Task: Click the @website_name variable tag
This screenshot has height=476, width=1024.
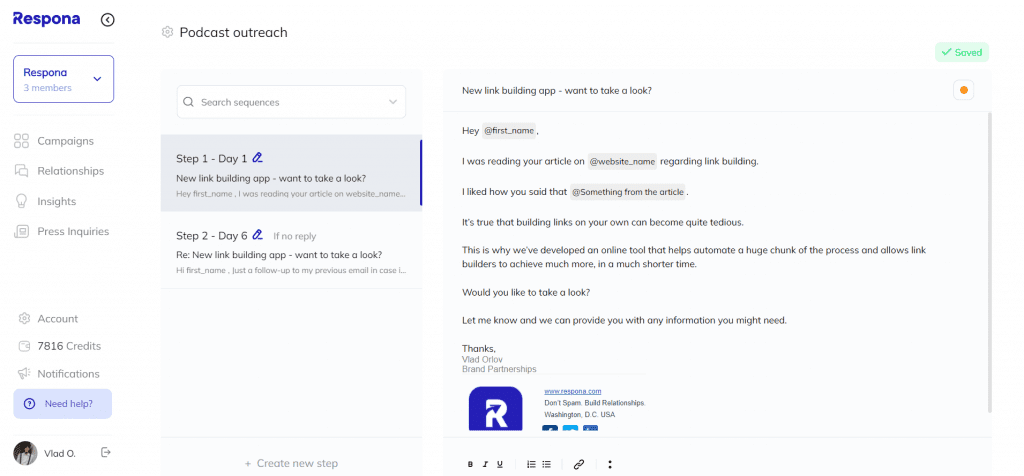Action: [x=622, y=161]
